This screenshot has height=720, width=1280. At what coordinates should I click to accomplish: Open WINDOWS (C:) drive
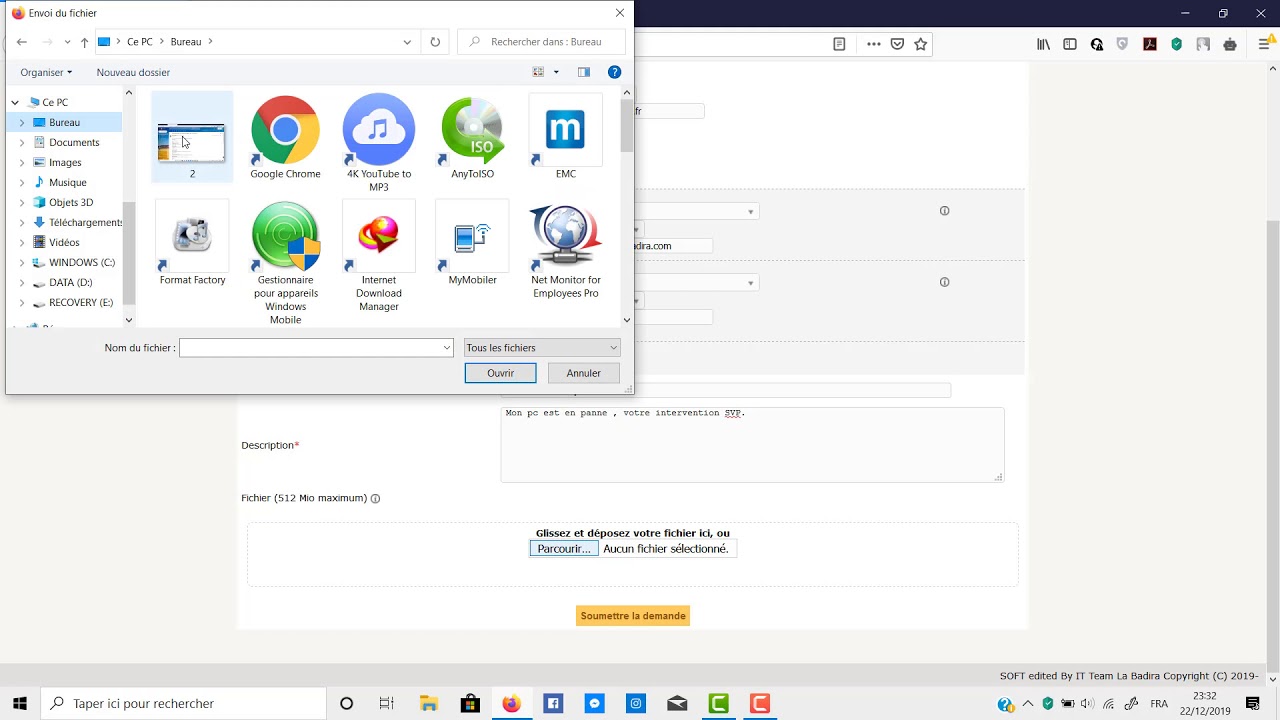[82, 262]
